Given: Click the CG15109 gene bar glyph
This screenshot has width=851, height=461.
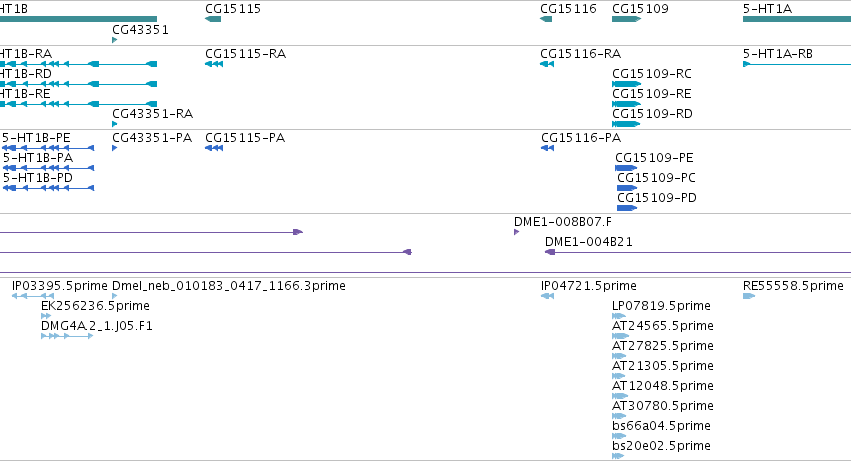Looking at the screenshot, I should coord(626,19).
